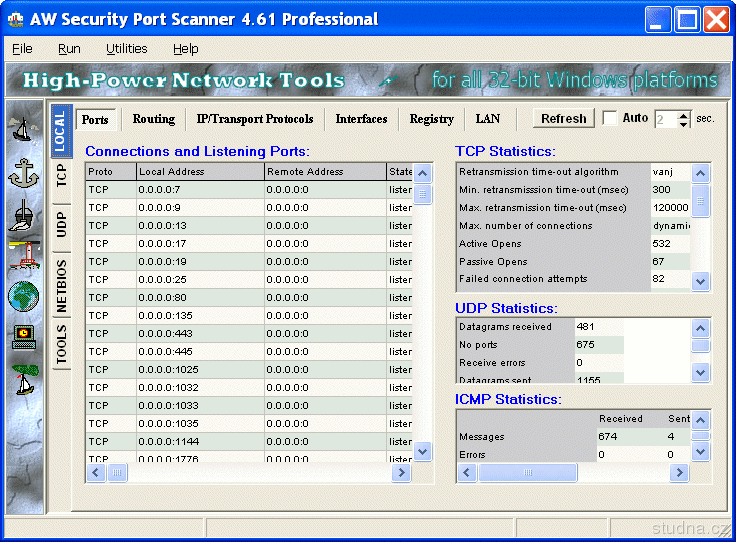Open the Utilities menu
Image resolution: width=736 pixels, height=542 pixels.
coord(126,48)
